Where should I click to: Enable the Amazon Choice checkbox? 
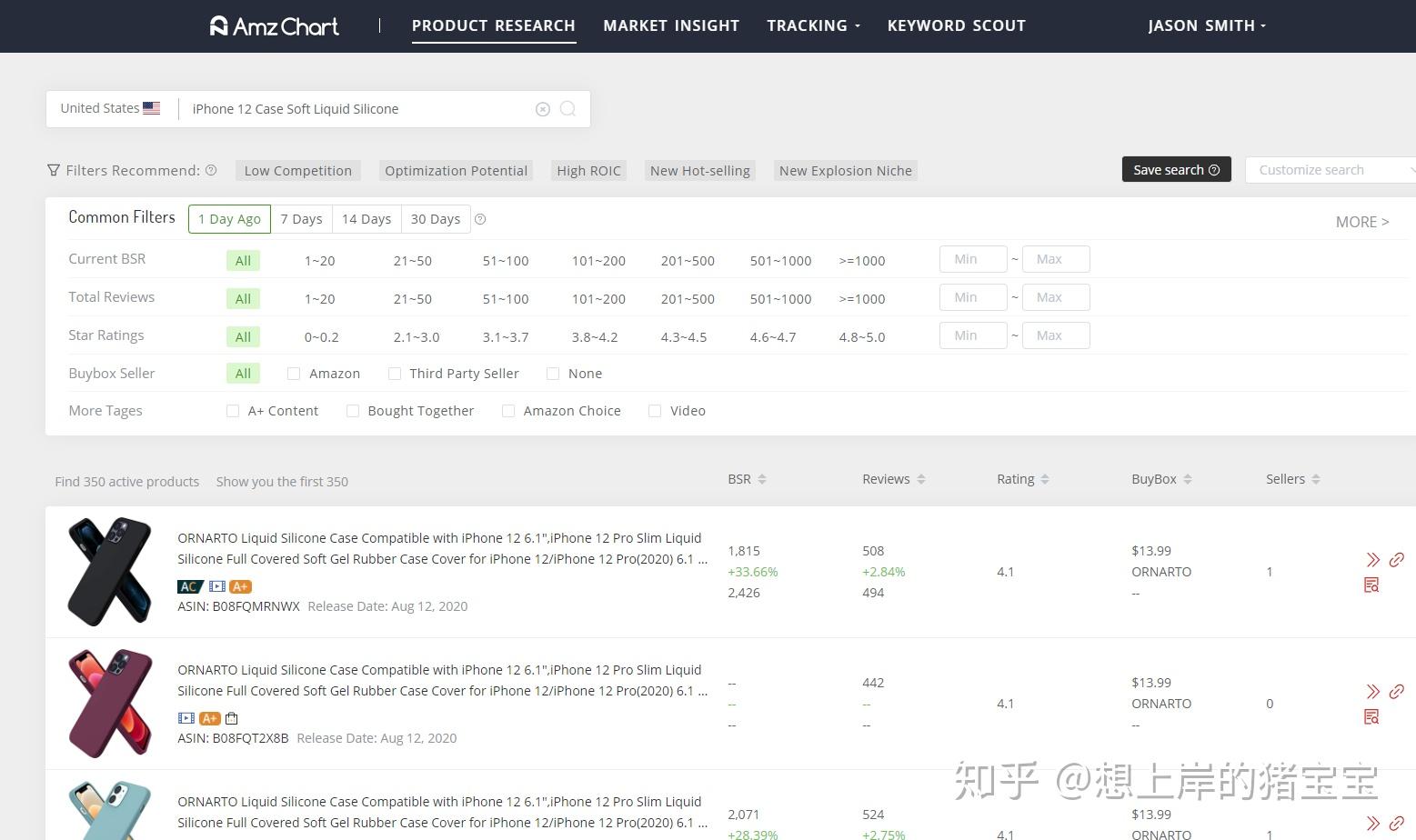click(508, 411)
